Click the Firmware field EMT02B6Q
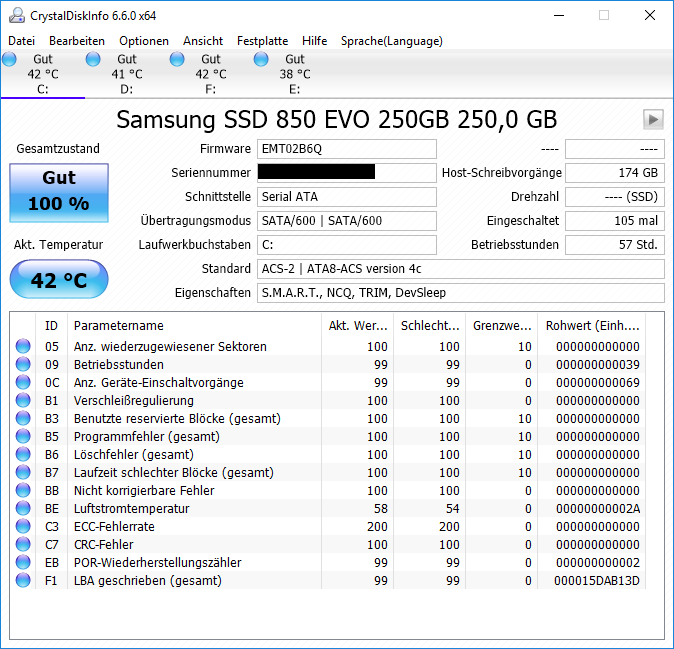The image size is (674, 649). pos(347,149)
